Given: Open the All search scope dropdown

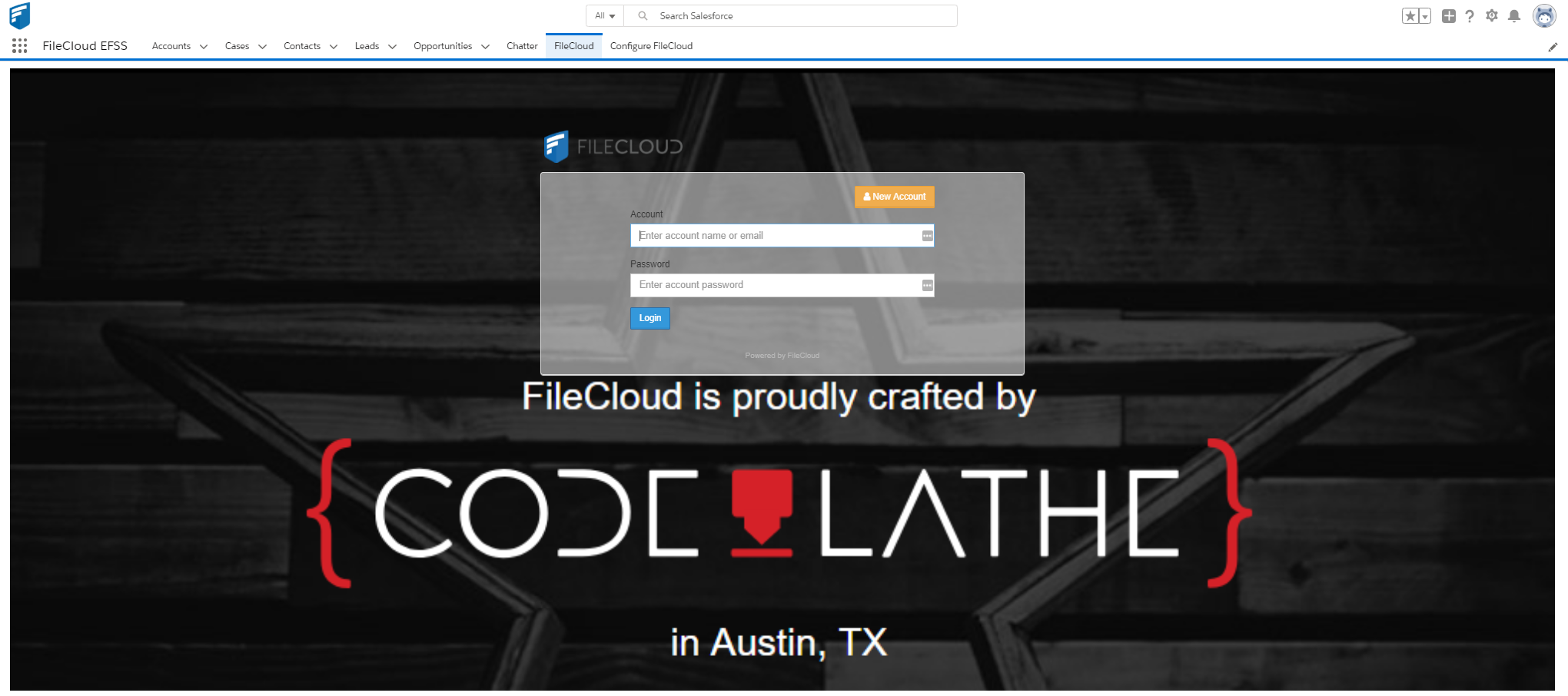Looking at the screenshot, I should pyautogui.click(x=605, y=16).
